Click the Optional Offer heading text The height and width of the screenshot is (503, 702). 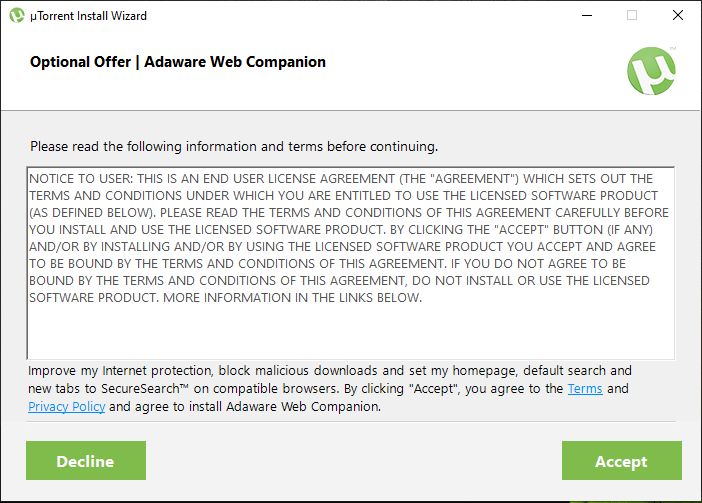(178, 62)
